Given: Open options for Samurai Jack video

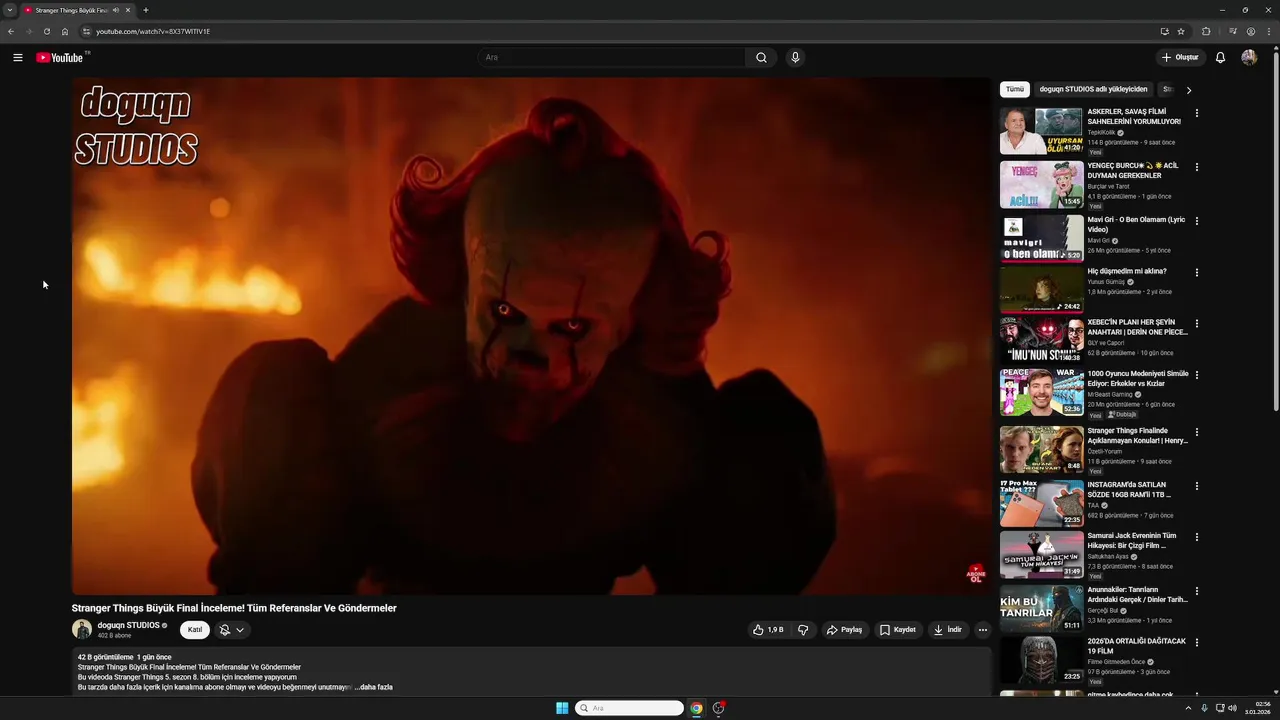Looking at the screenshot, I should [1196, 537].
